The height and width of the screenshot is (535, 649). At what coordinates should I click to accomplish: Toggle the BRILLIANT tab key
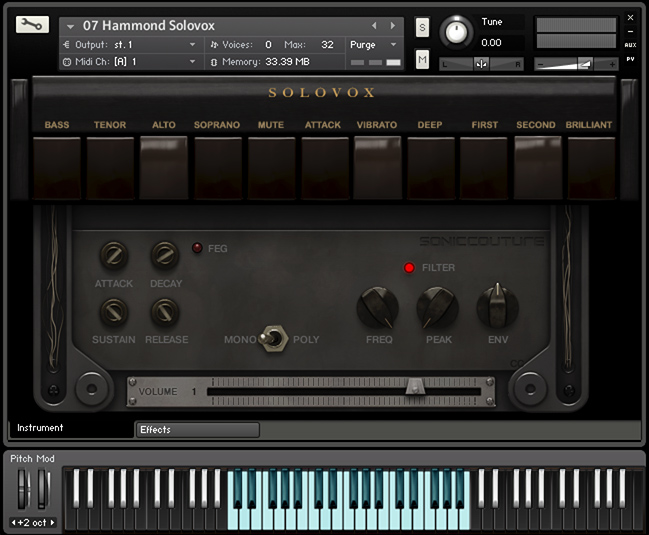[x=591, y=168]
